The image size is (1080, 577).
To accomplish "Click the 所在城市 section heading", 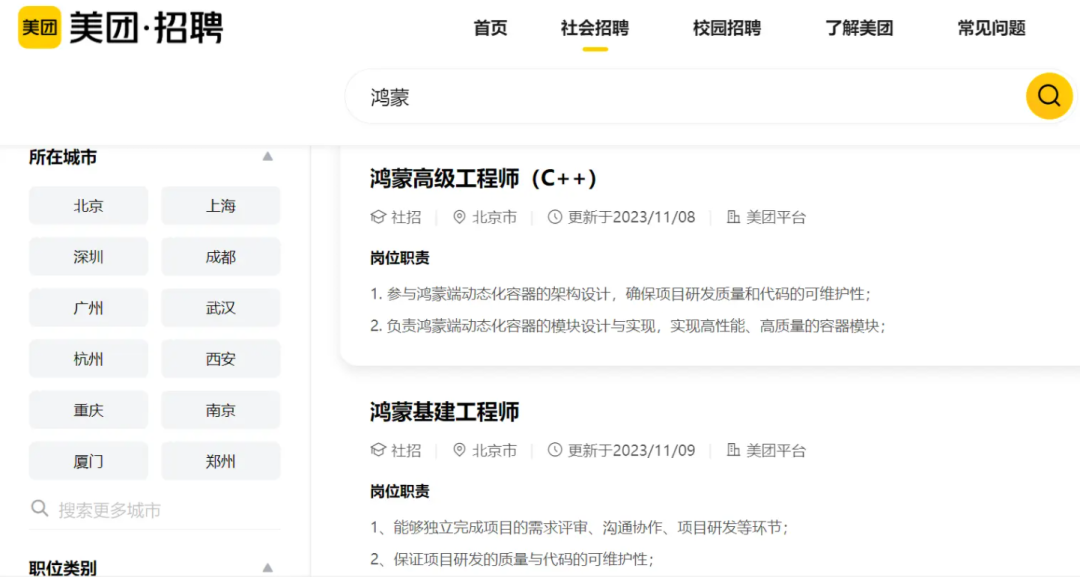I will coord(63,157).
